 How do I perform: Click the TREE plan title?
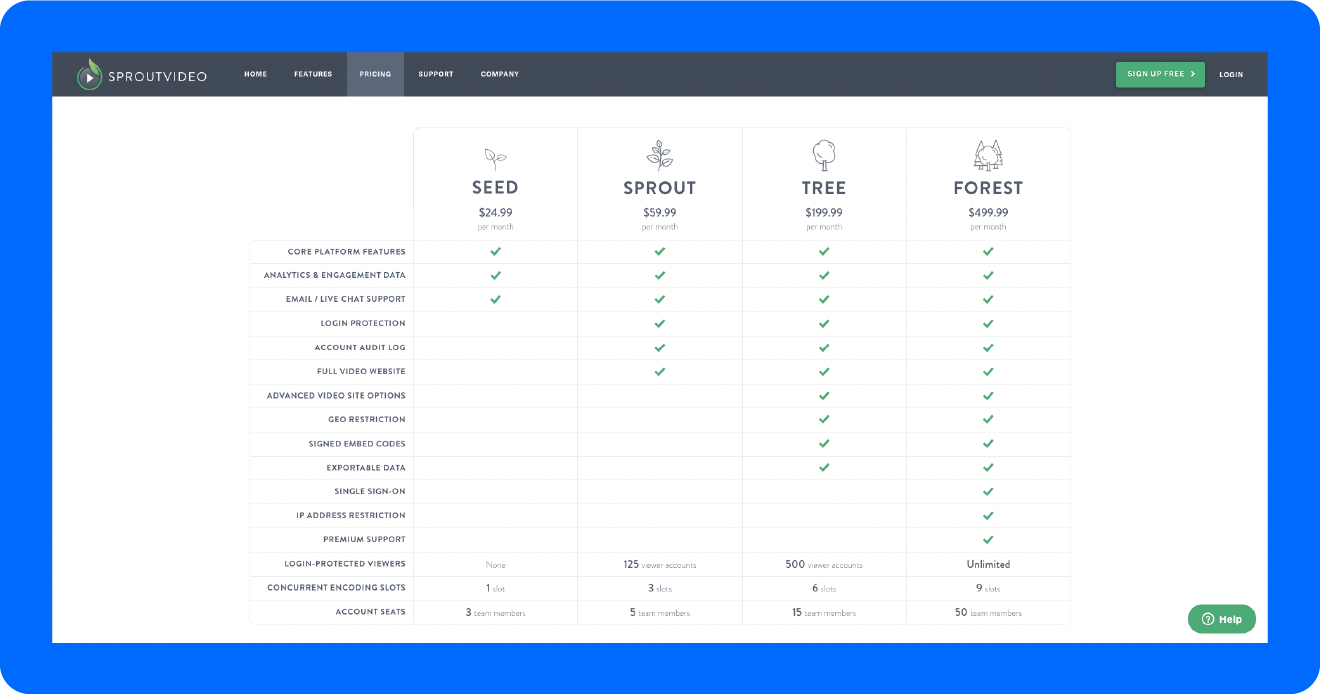click(824, 188)
